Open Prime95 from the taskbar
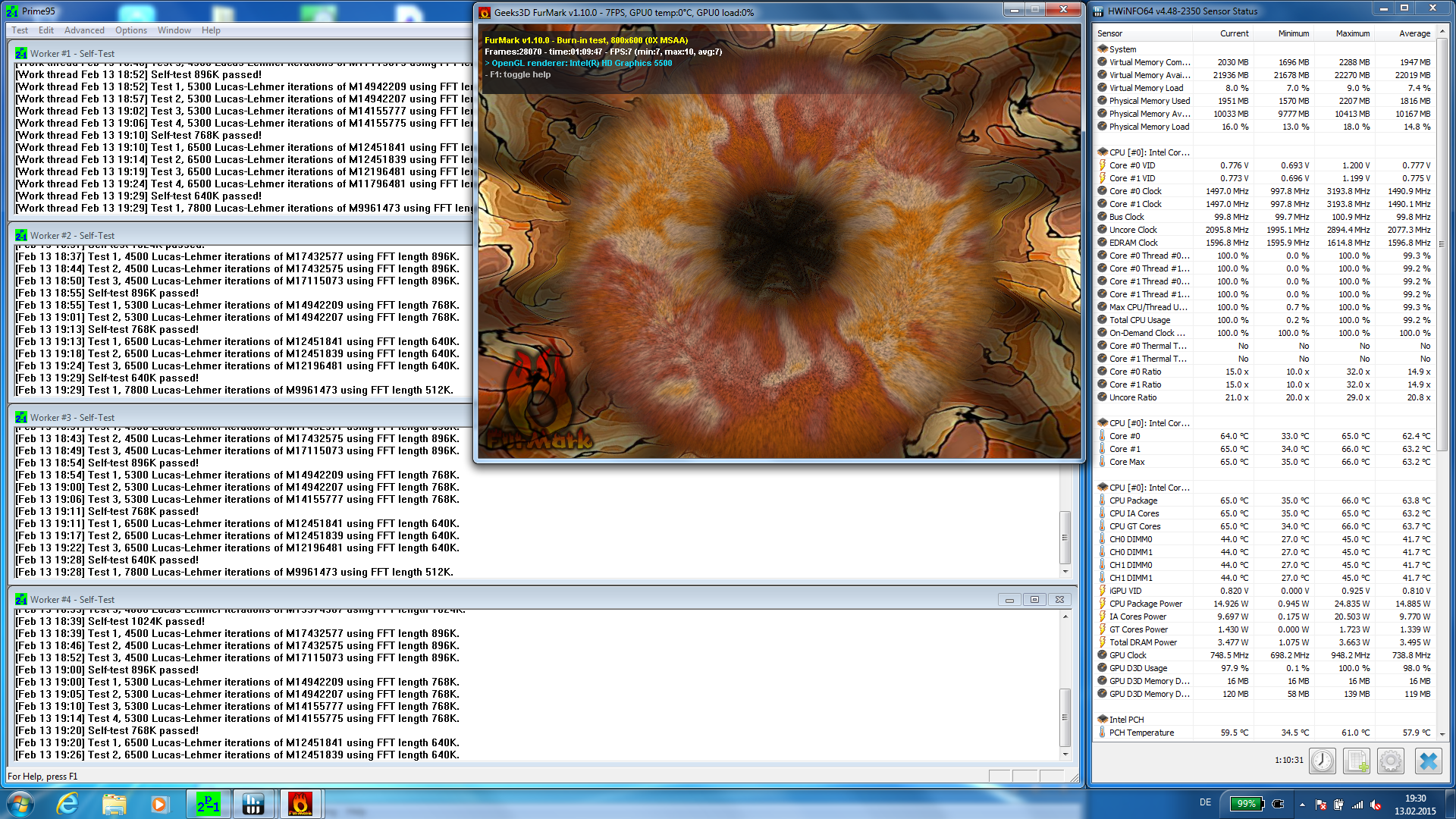This screenshot has height=819, width=1456. tap(209, 804)
